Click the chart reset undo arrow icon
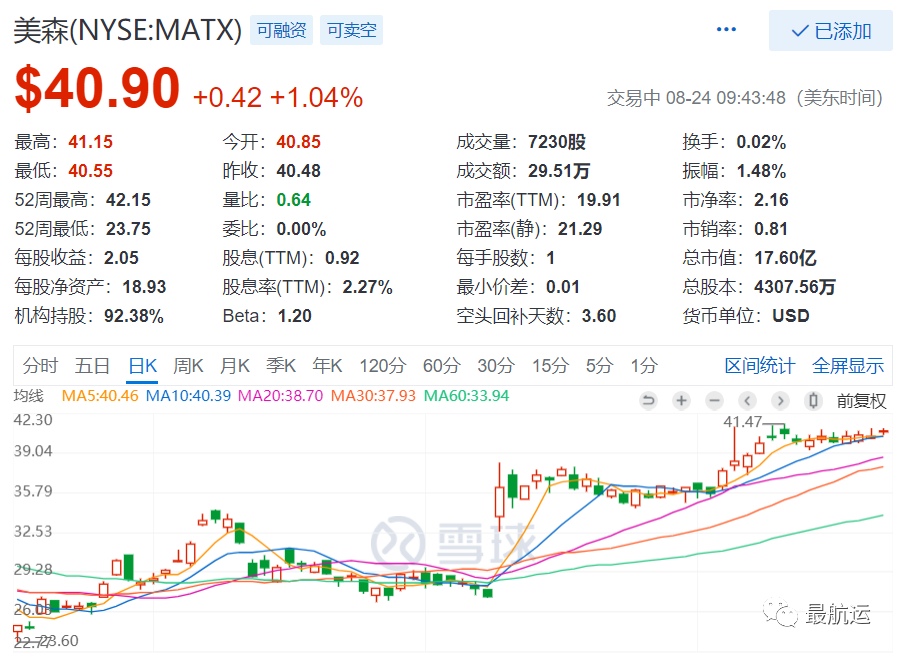Viewport: 899px width, 653px height. click(648, 400)
